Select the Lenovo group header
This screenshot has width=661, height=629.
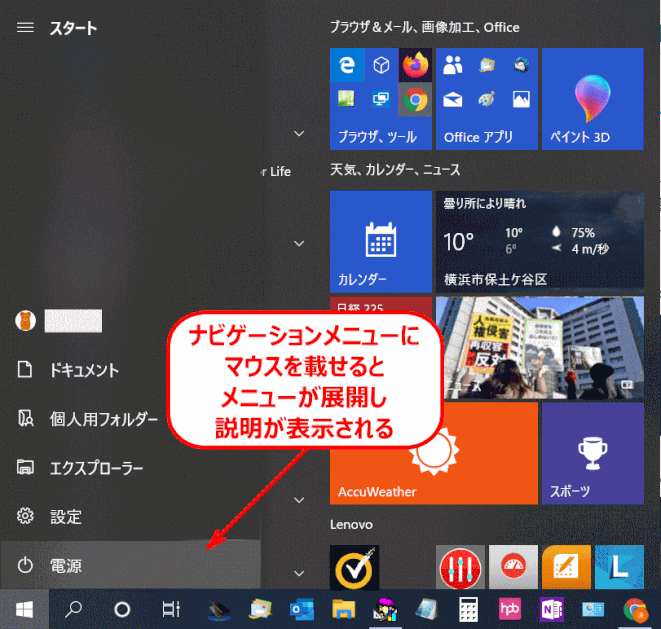tap(351, 524)
